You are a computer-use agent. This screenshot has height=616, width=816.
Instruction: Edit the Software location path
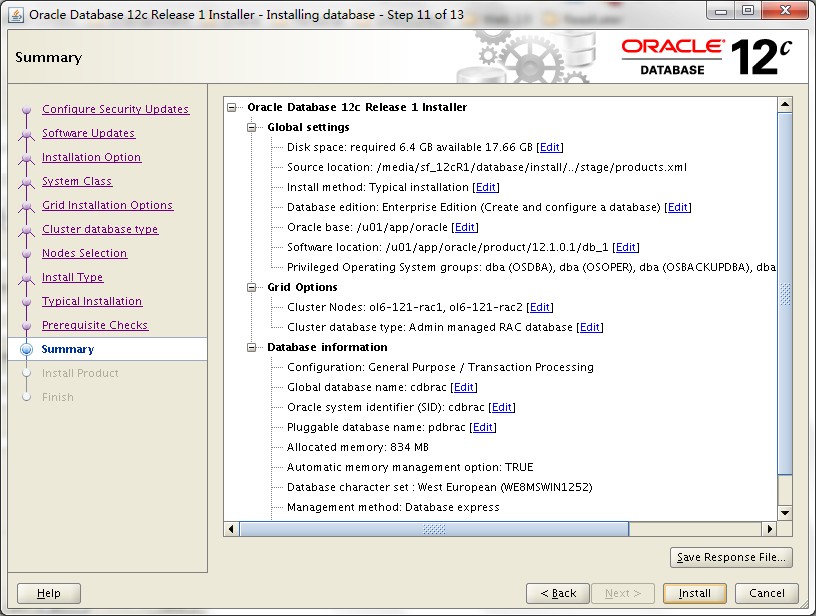coord(626,247)
